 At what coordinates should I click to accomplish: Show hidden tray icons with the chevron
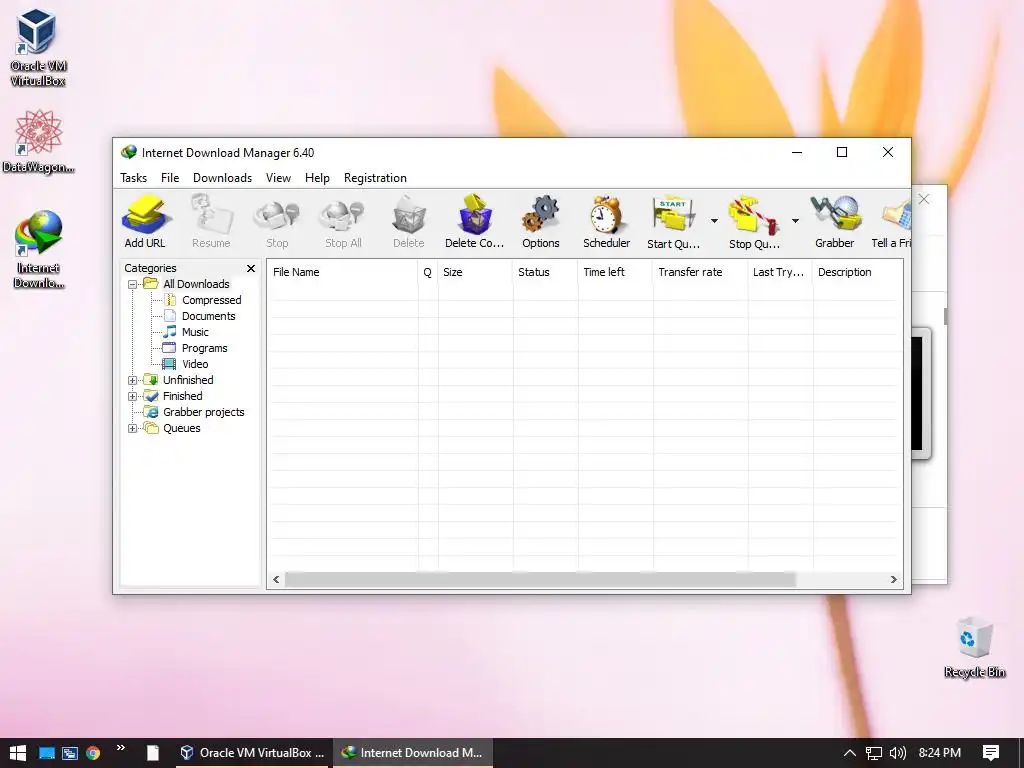tap(850, 753)
